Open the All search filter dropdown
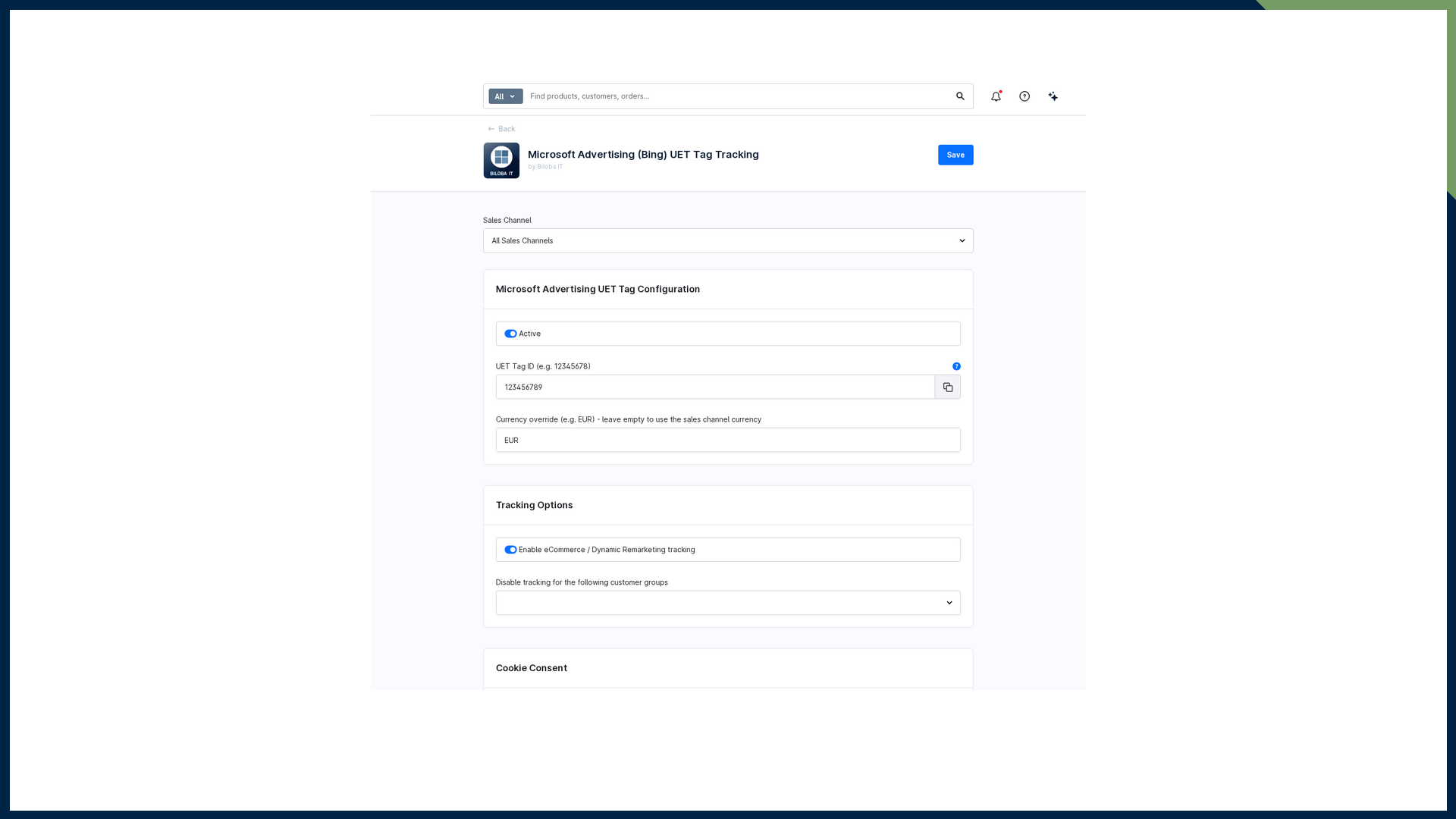This screenshot has width=1456, height=819. click(x=505, y=96)
